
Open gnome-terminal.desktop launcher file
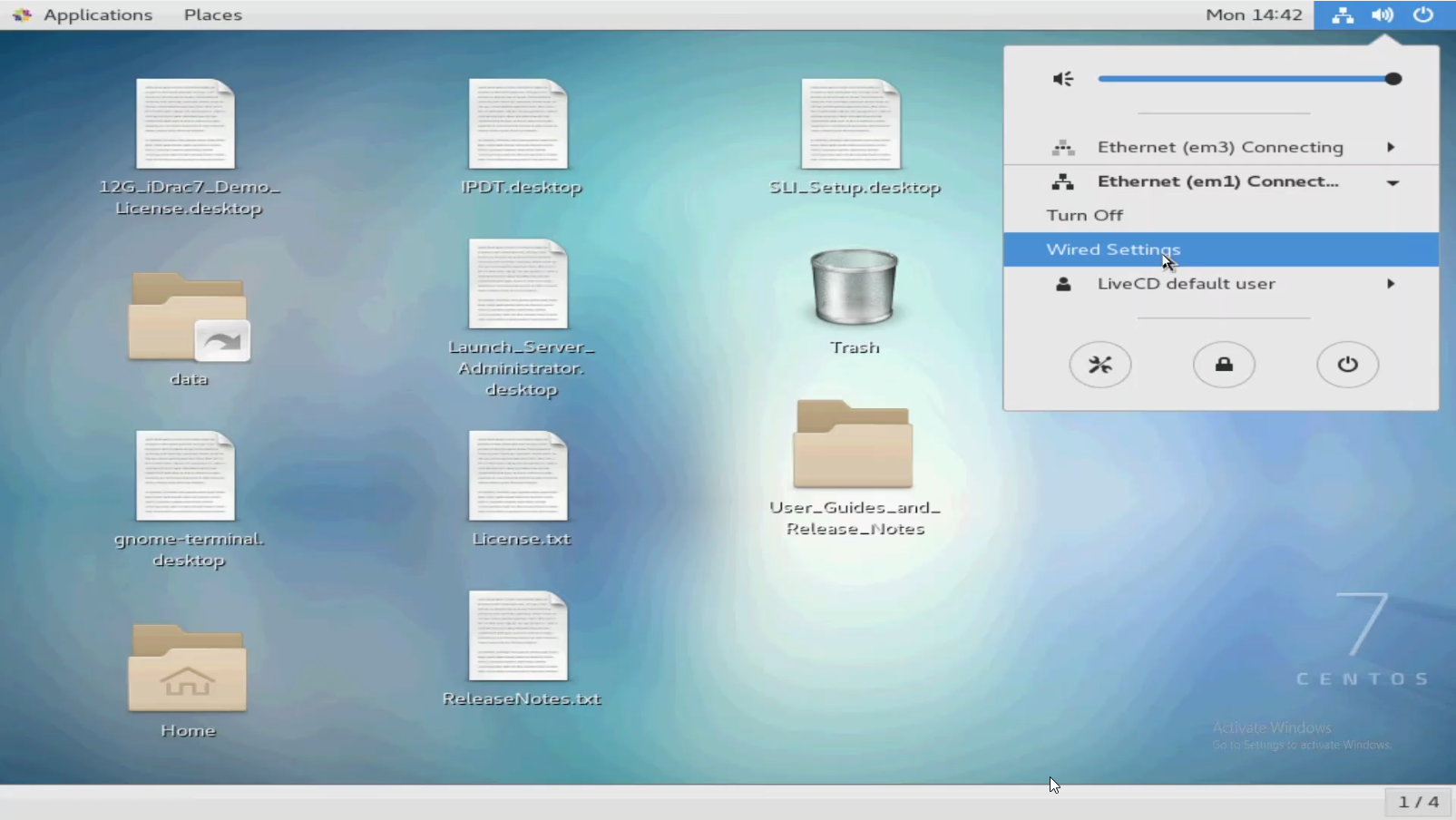(186, 477)
